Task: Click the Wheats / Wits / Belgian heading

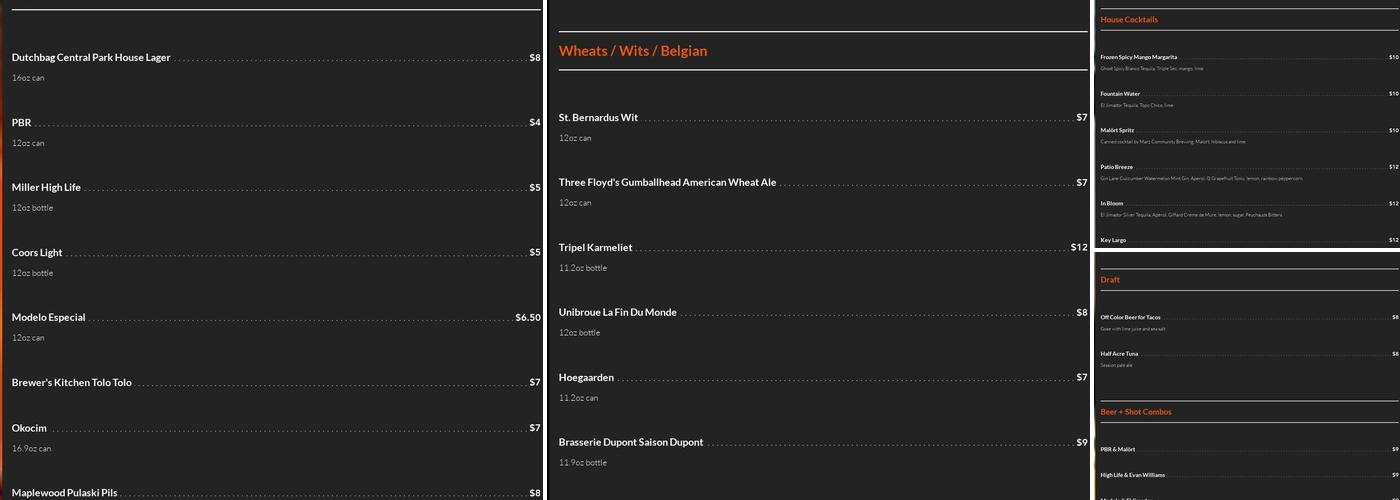Action: coord(633,51)
